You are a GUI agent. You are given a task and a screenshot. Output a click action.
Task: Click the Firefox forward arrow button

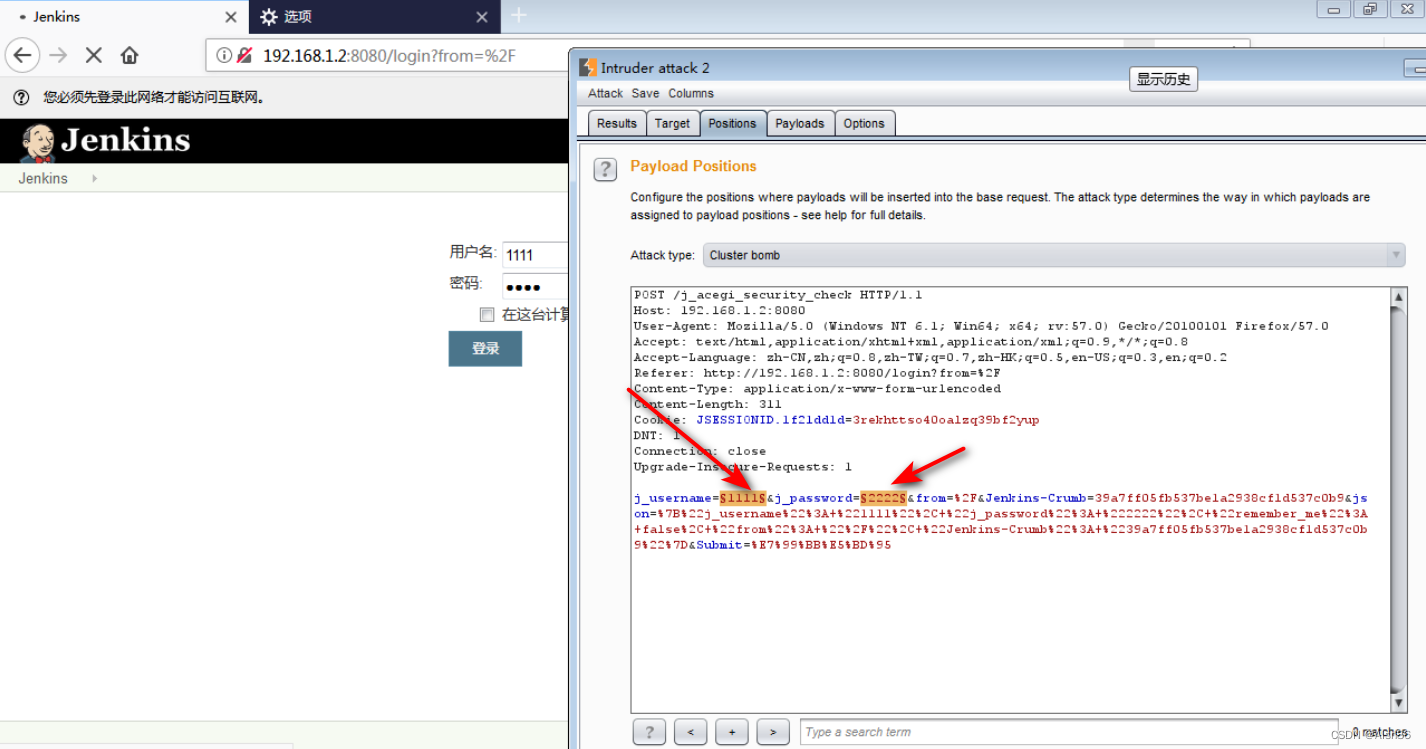58,55
